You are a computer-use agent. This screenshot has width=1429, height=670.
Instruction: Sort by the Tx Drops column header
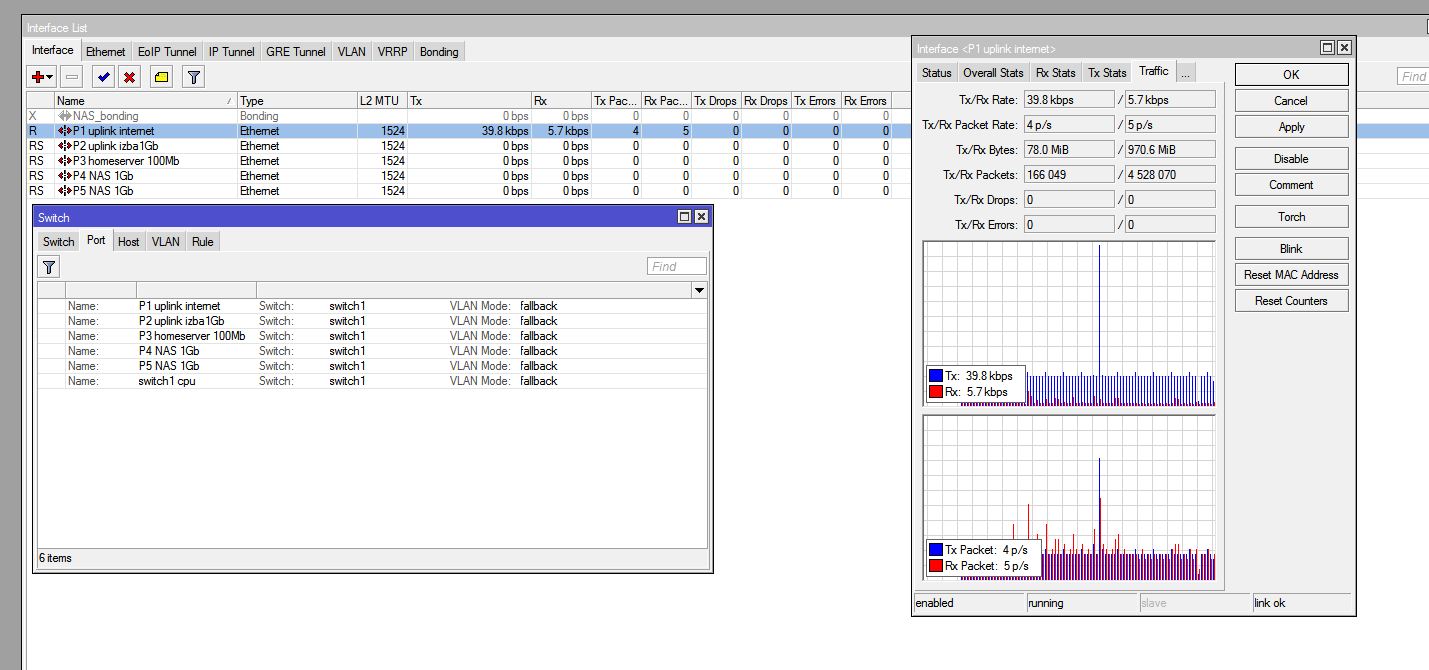tap(716, 101)
